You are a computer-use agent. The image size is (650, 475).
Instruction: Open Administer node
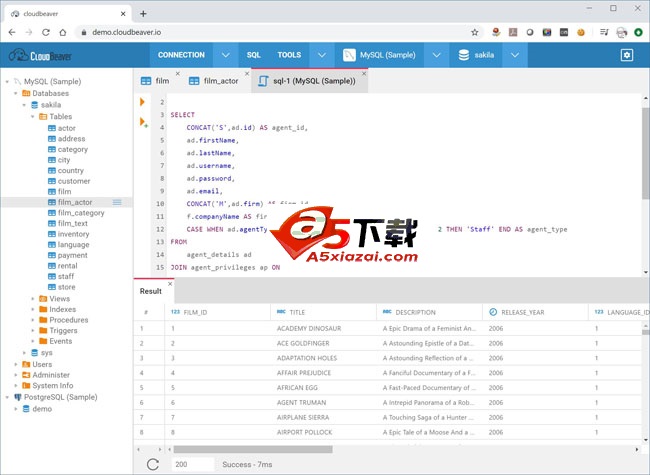(51, 375)
